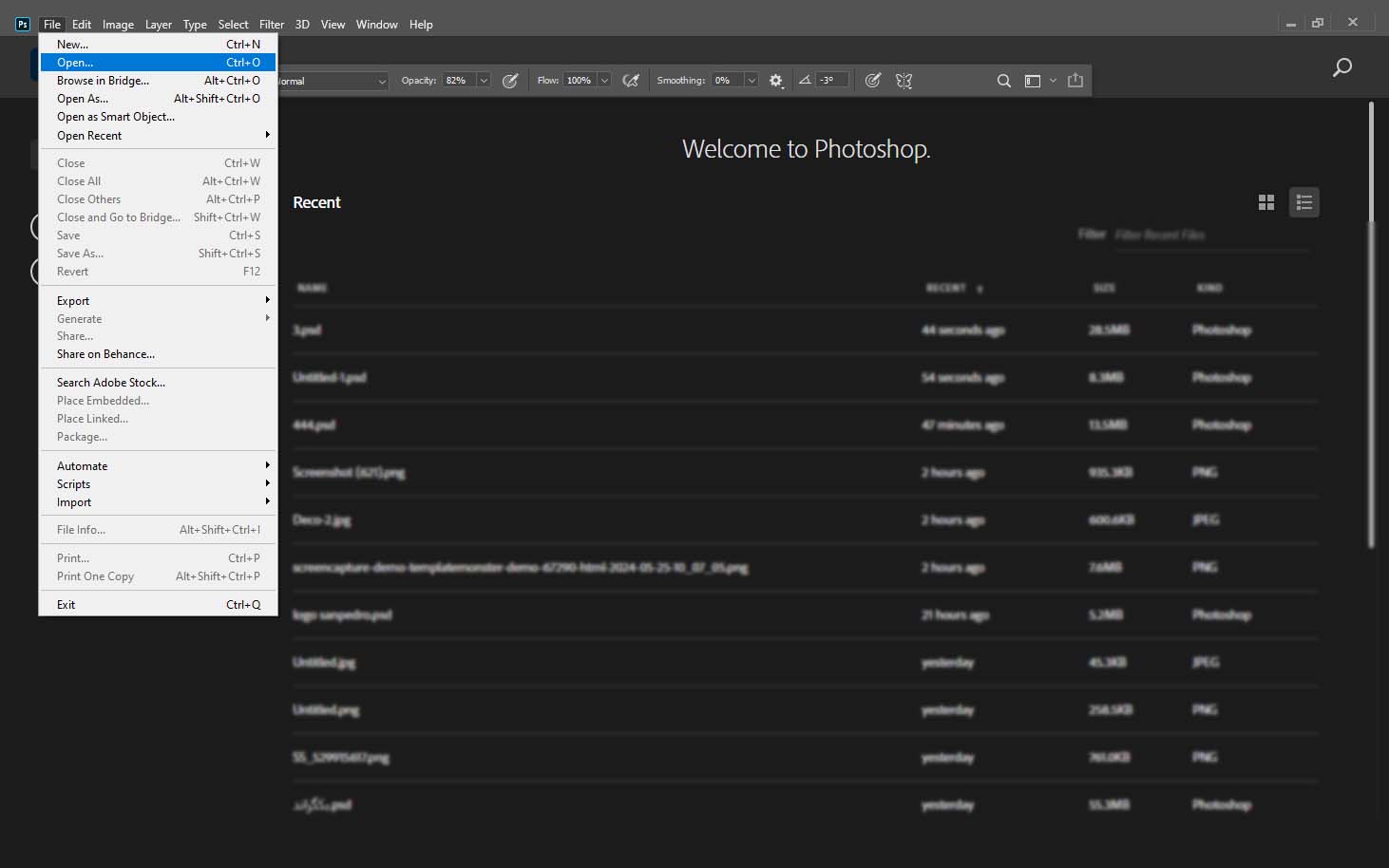Open the Flow slider dropdown arrow
Viewport: 1389px width, 868px height.
tap(604, 81)
